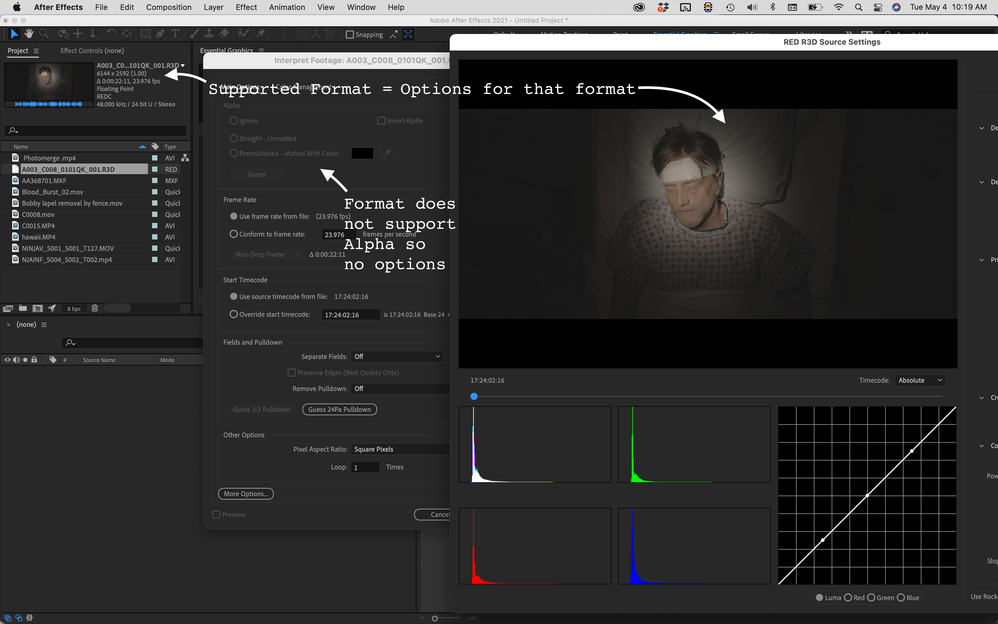Select 'Use source timecode from file'
The image size is (998, 624).
234,297
